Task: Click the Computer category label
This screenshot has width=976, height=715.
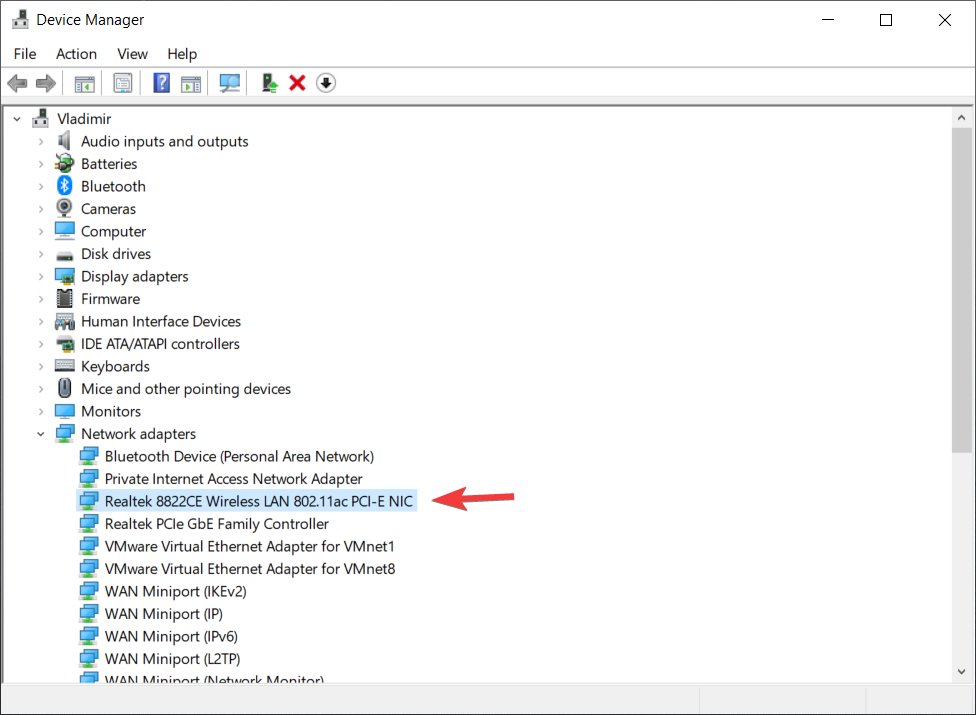Action: [x=113, y=231]
